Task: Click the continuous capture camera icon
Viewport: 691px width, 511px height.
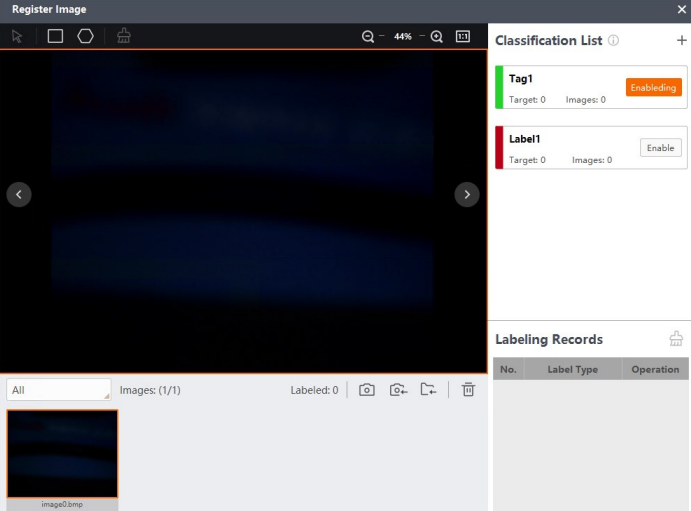Action: click(398, 390)
